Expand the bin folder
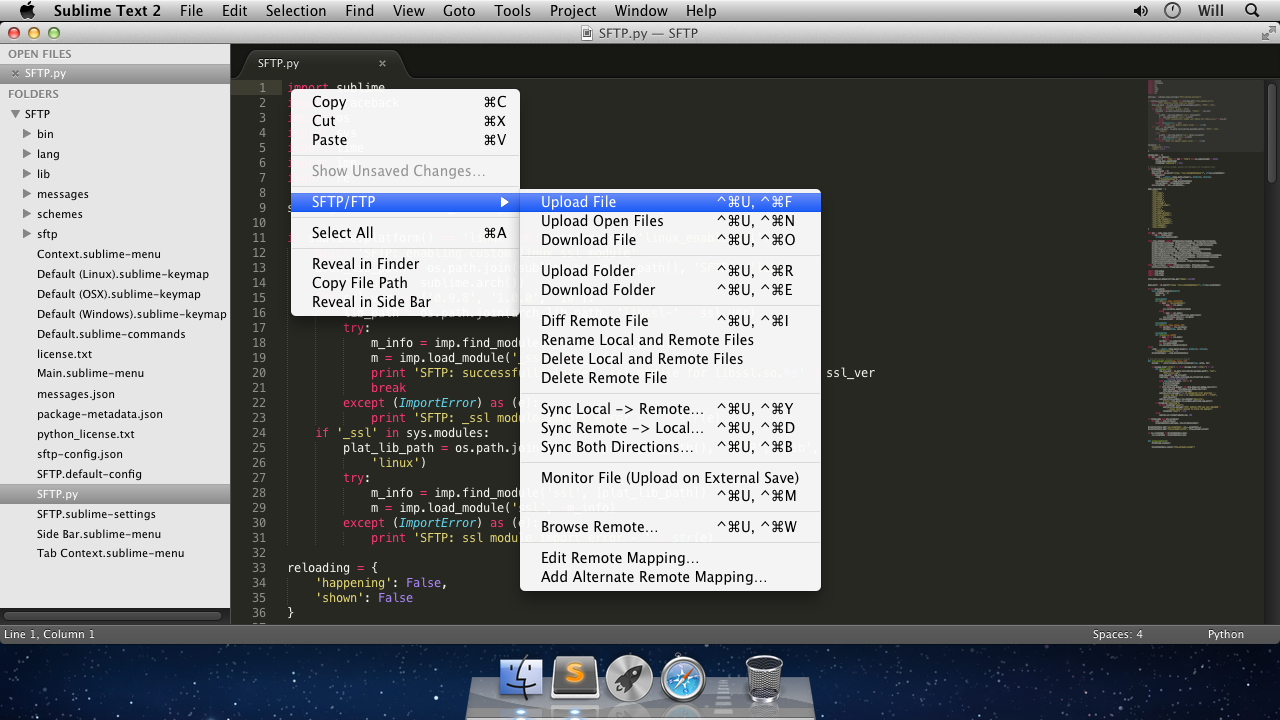 [x=27, y=134]
